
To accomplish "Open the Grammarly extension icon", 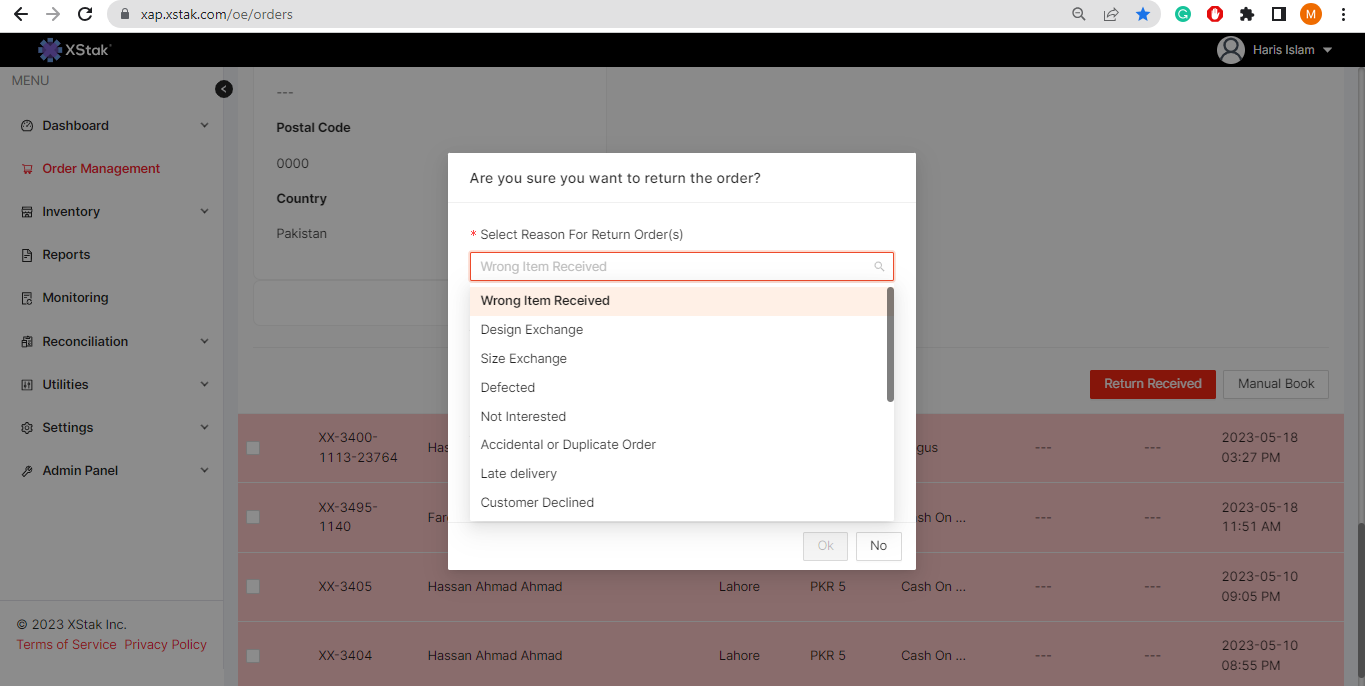I will coord(1182,14).
